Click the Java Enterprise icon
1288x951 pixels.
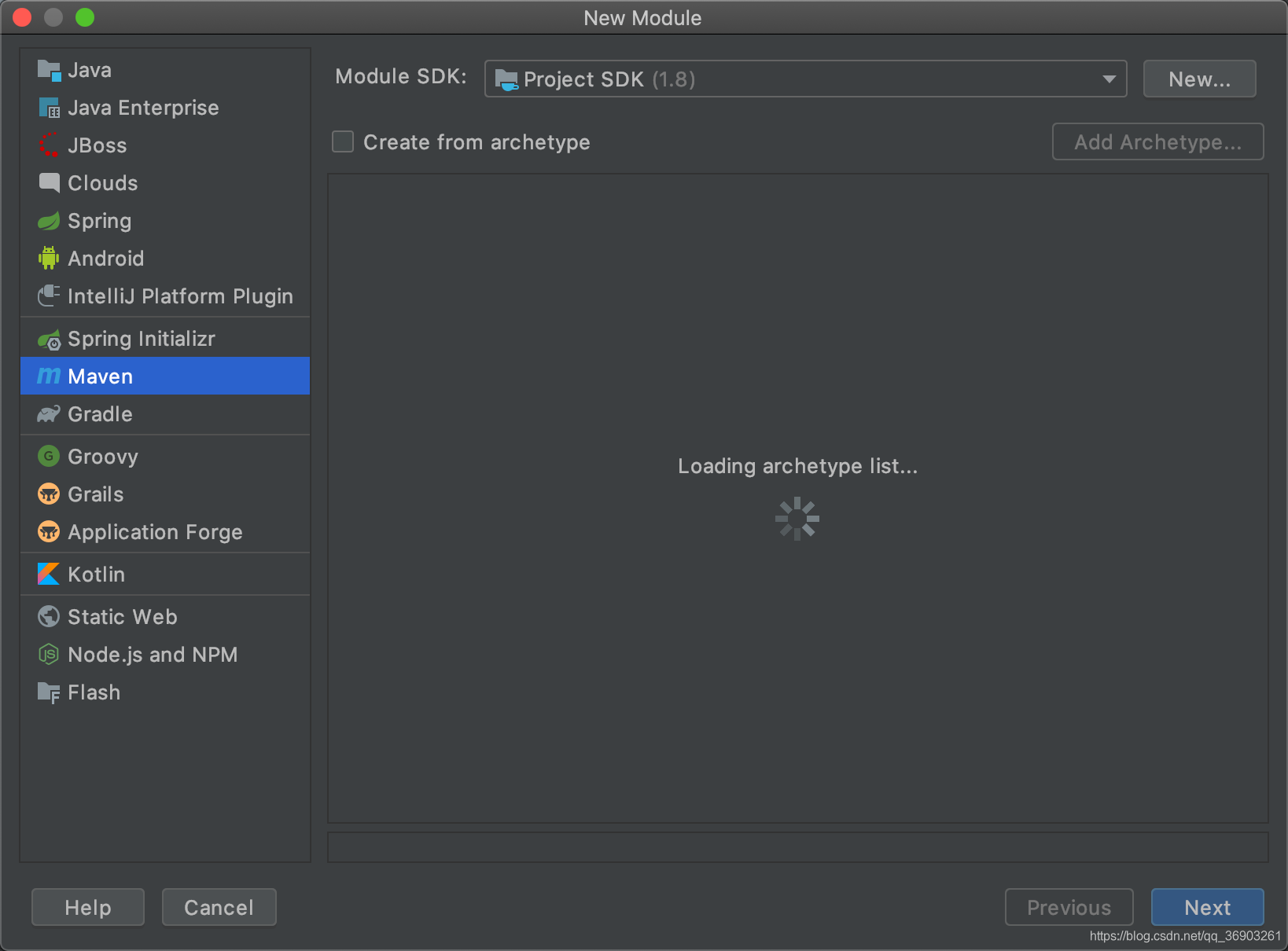(x=49, y=108)
